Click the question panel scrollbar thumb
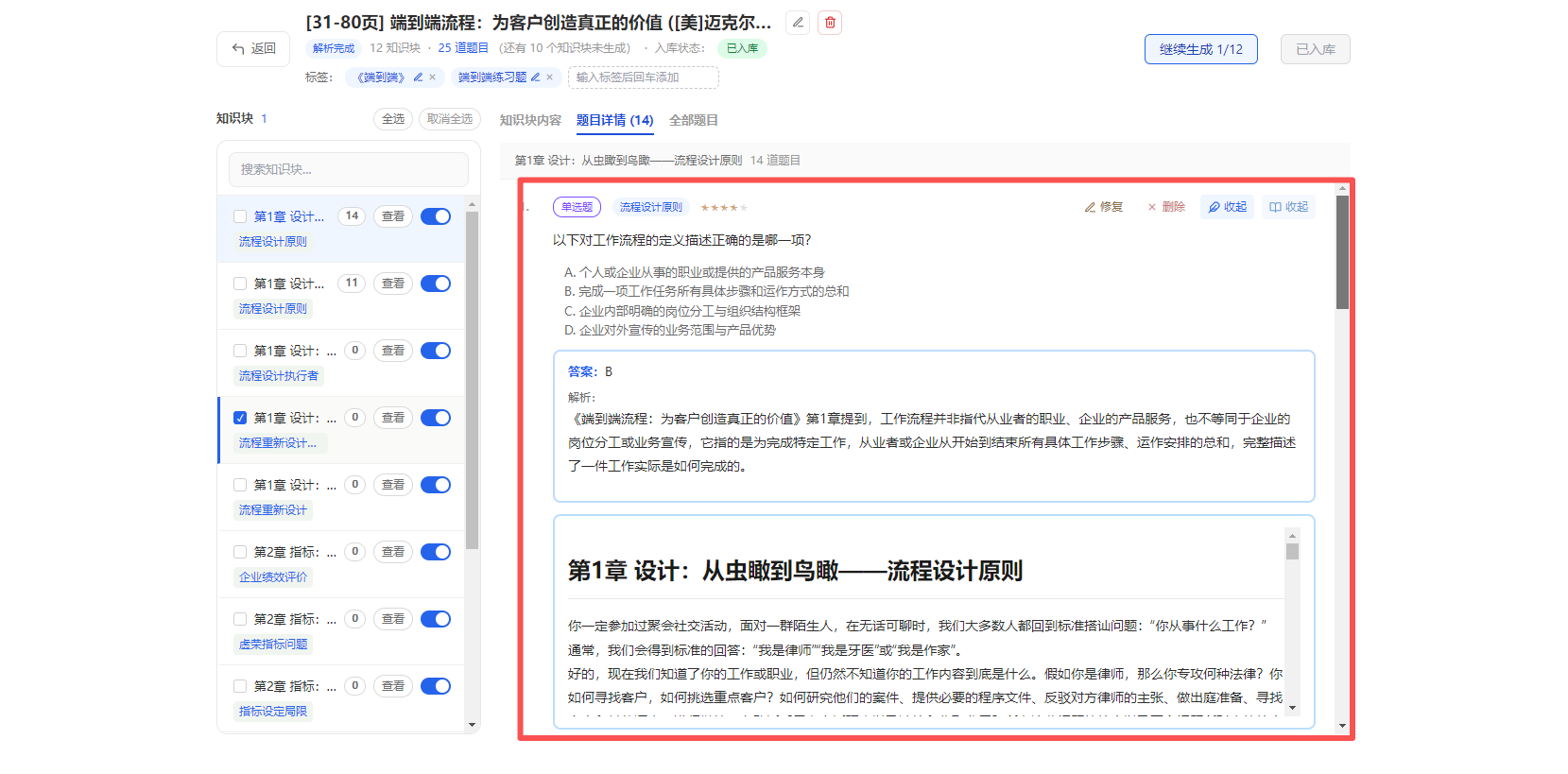1568x774 pixels. [1342, 252]
